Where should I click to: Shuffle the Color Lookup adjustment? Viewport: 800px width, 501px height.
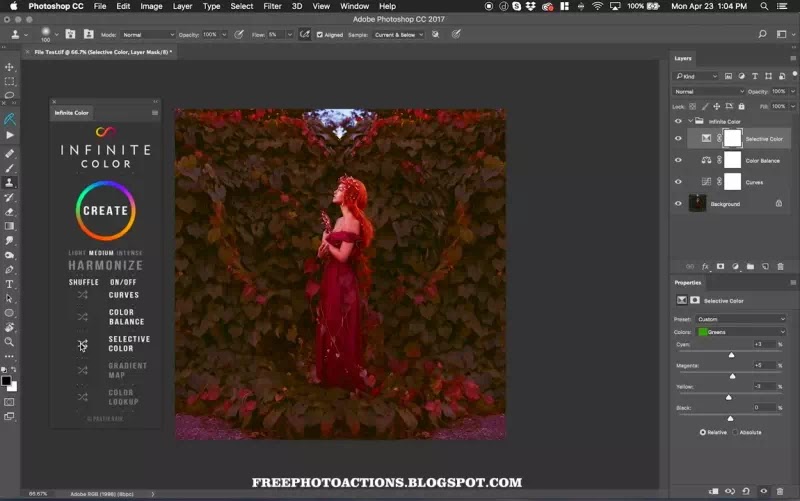tap(83, 397)
